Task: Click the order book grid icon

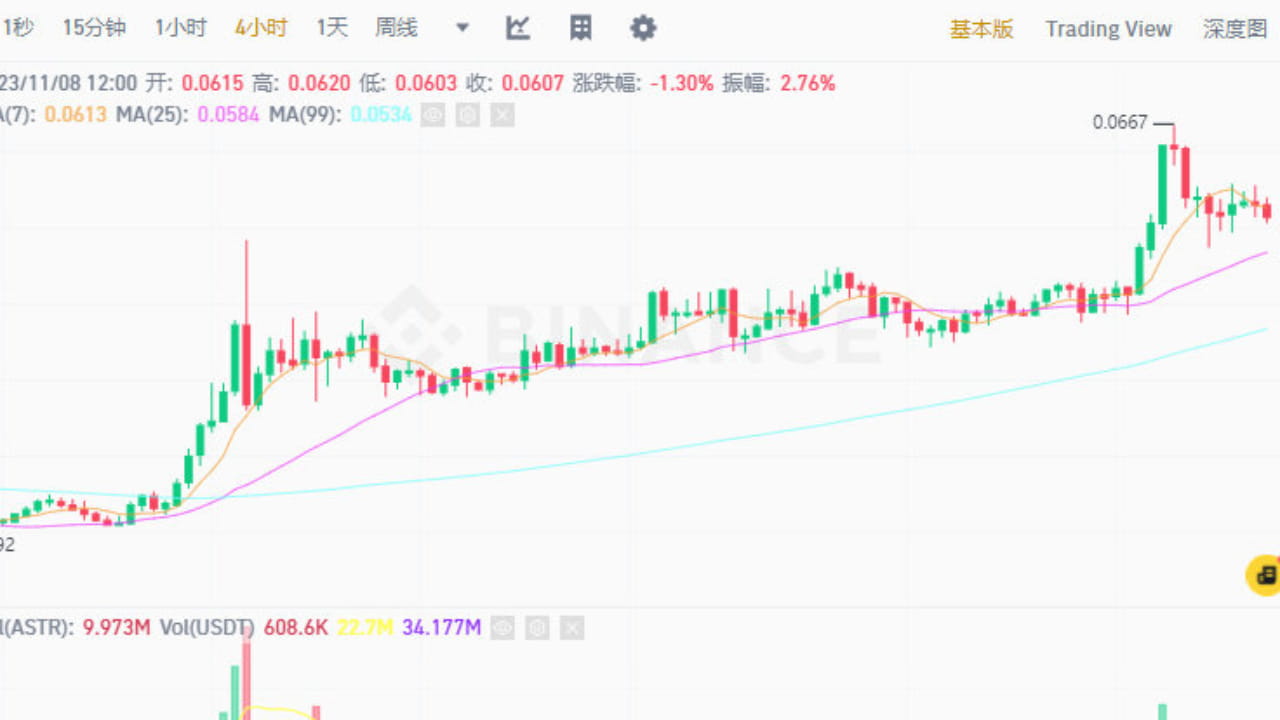Action: (x=580, y=28)
